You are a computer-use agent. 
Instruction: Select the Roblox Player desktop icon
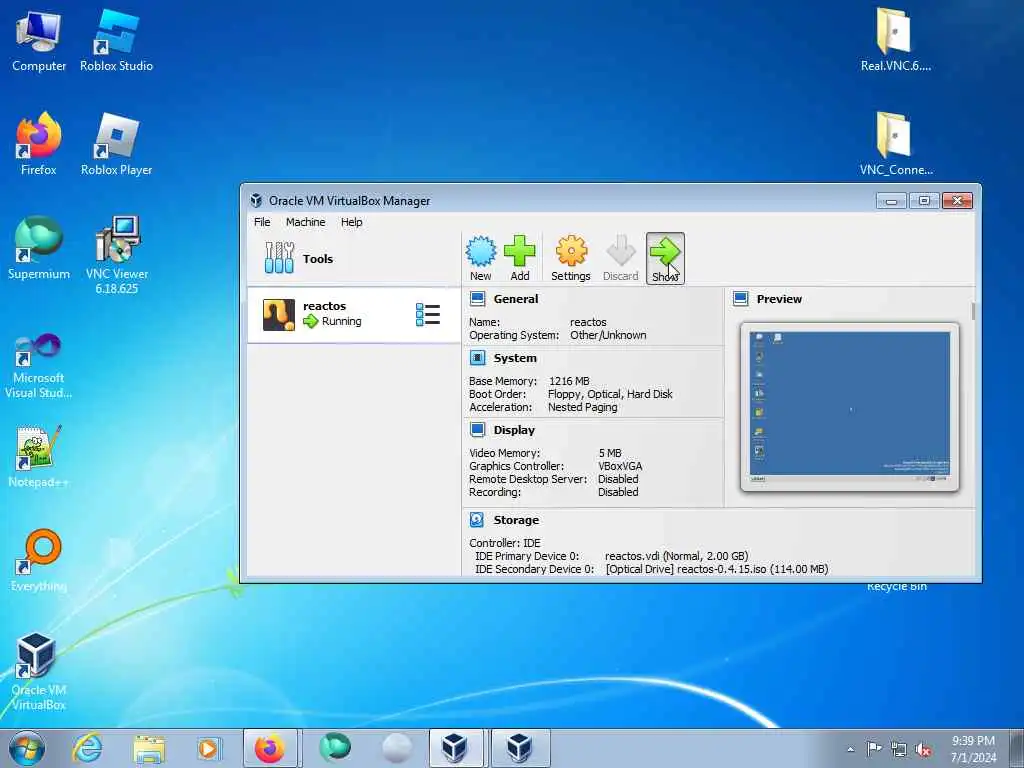(x=116, y=145)
